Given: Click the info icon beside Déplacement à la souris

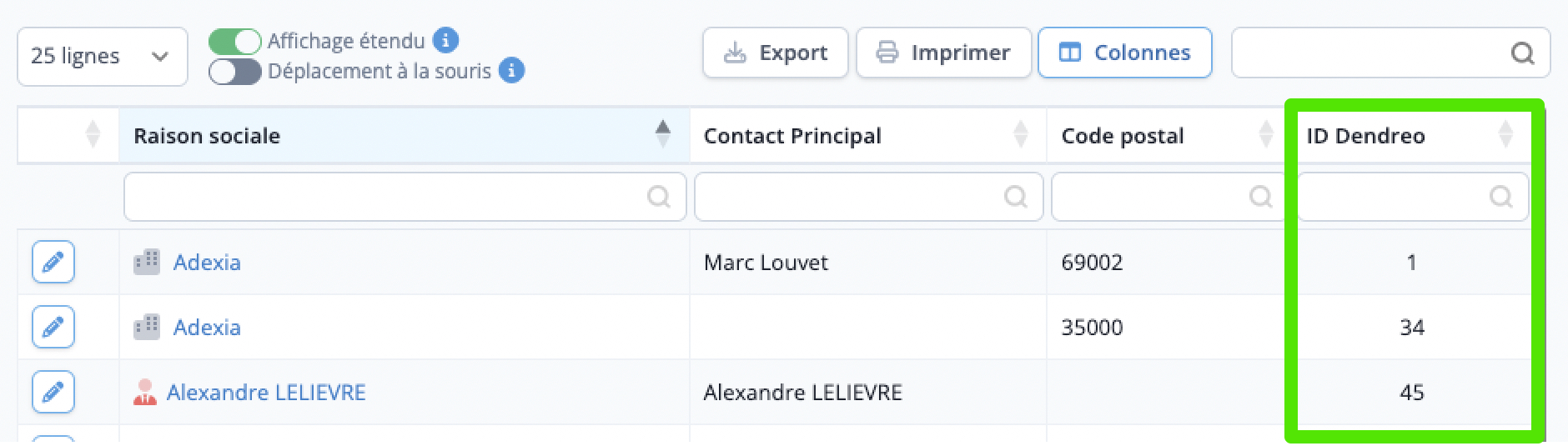Looking at the screenshot, I should pyautogui.click(x=511, y=71).
